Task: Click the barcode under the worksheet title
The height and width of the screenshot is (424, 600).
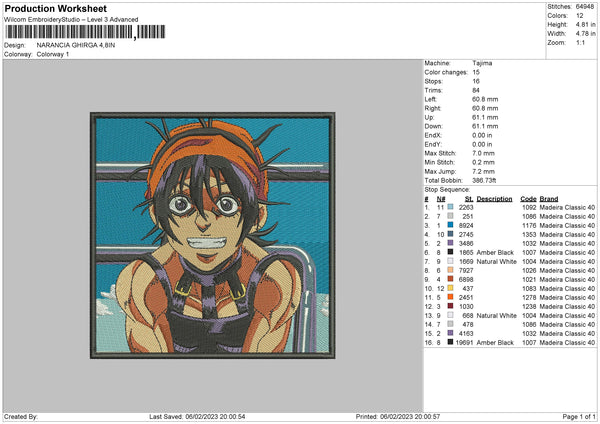Action: [x=85, y=32]
